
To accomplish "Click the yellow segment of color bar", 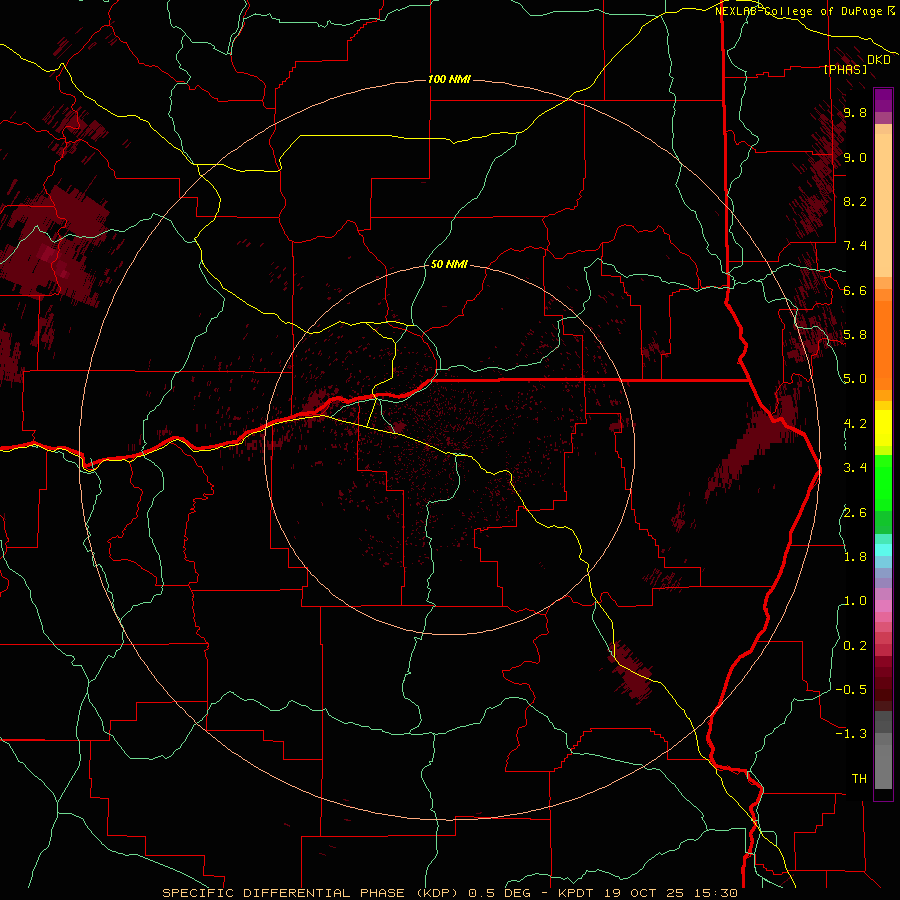I will click(883, 428).
